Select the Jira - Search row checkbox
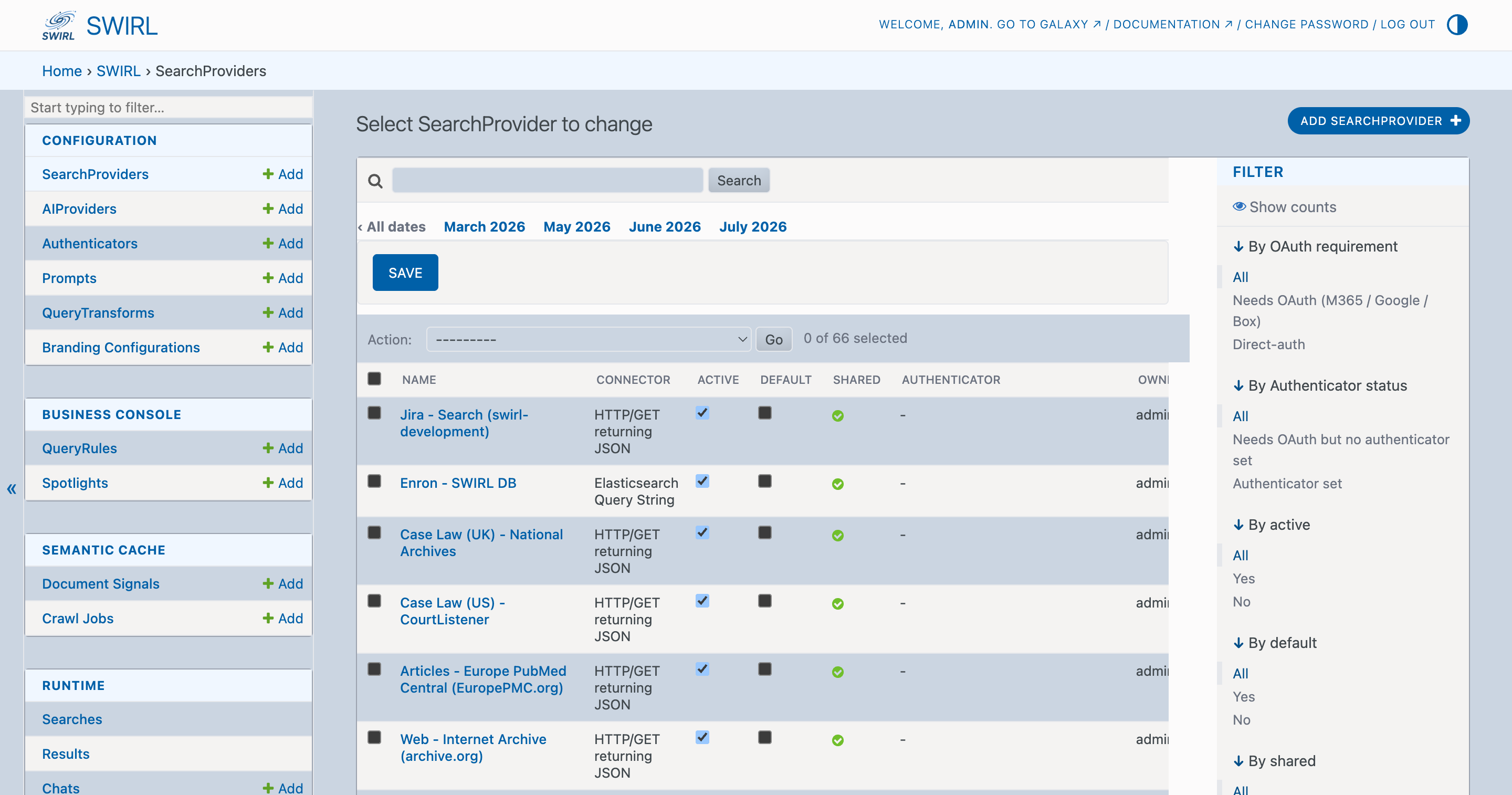The height and width of the screenshot is (795, 1512). (x=374, y=413)
